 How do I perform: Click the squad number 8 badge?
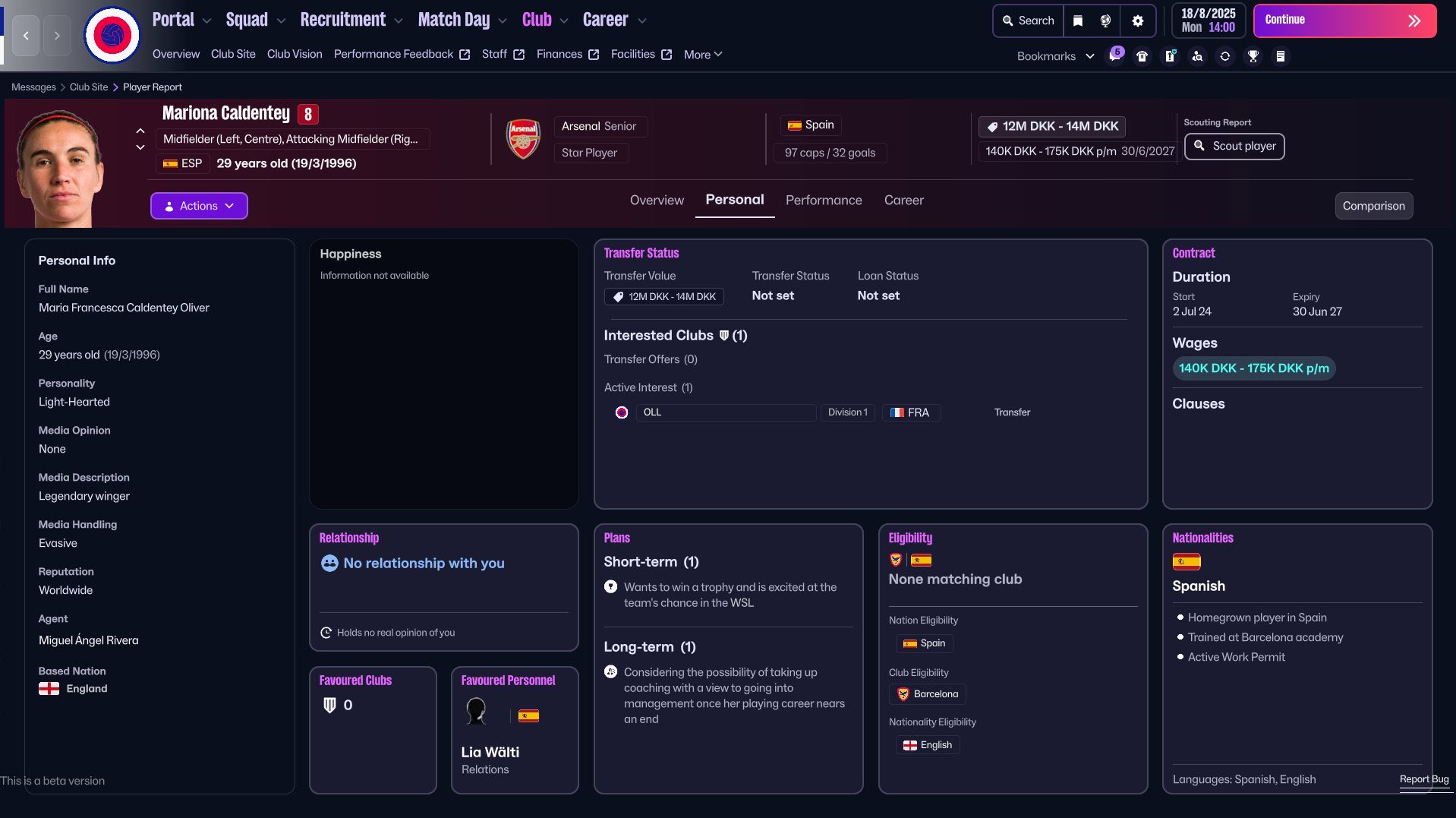point(307,114)
